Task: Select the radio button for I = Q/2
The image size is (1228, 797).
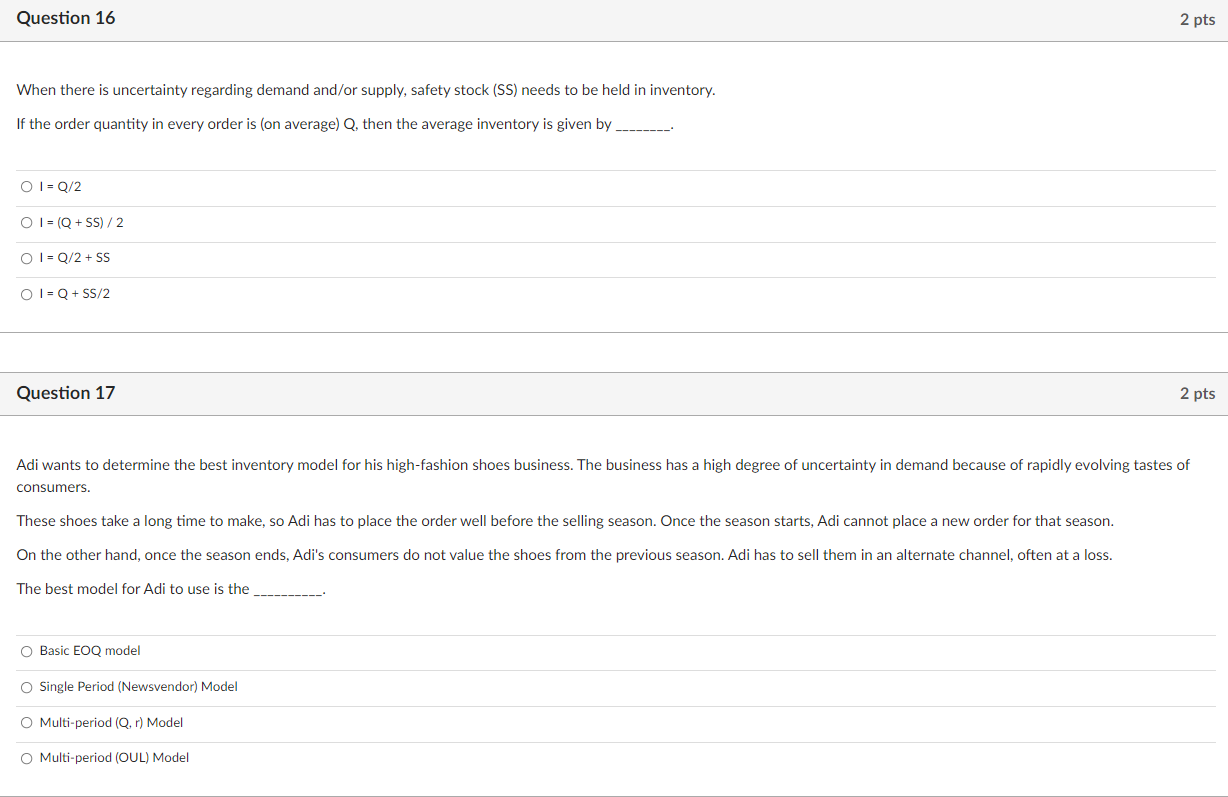Action: [x=26, y=186]
